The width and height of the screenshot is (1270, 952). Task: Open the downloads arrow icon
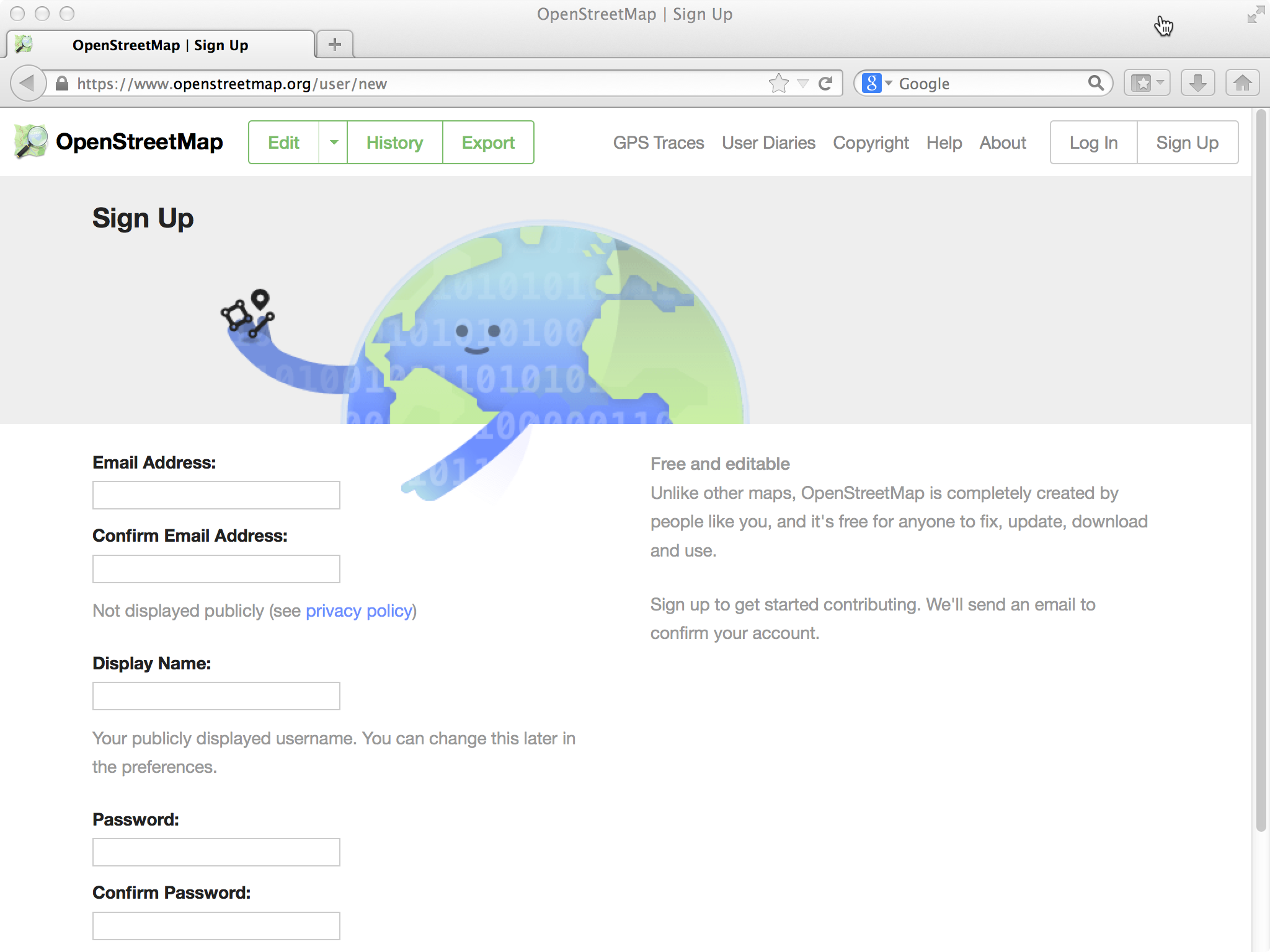pos(1197,83)
